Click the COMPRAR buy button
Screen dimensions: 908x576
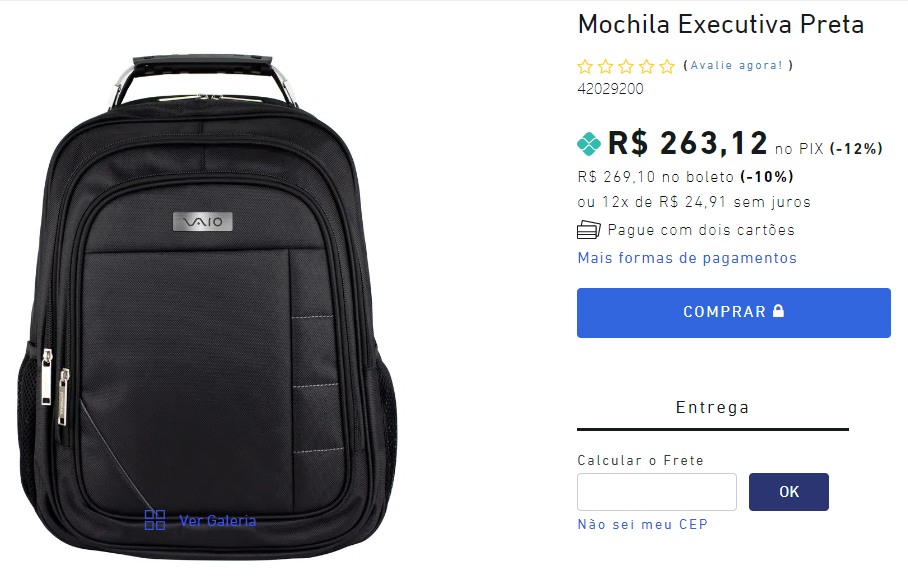pos(734,313)
